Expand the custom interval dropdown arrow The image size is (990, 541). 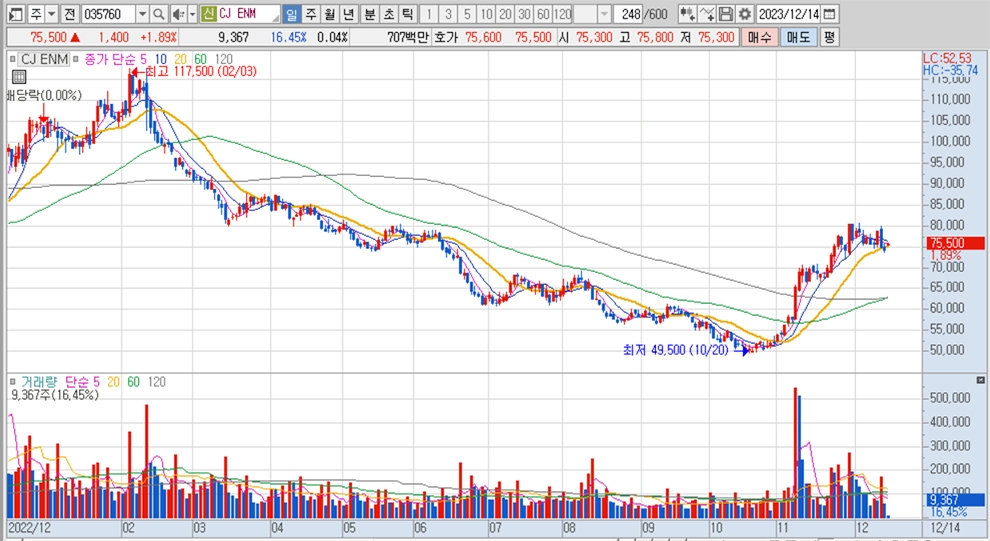tap(604, 14)
